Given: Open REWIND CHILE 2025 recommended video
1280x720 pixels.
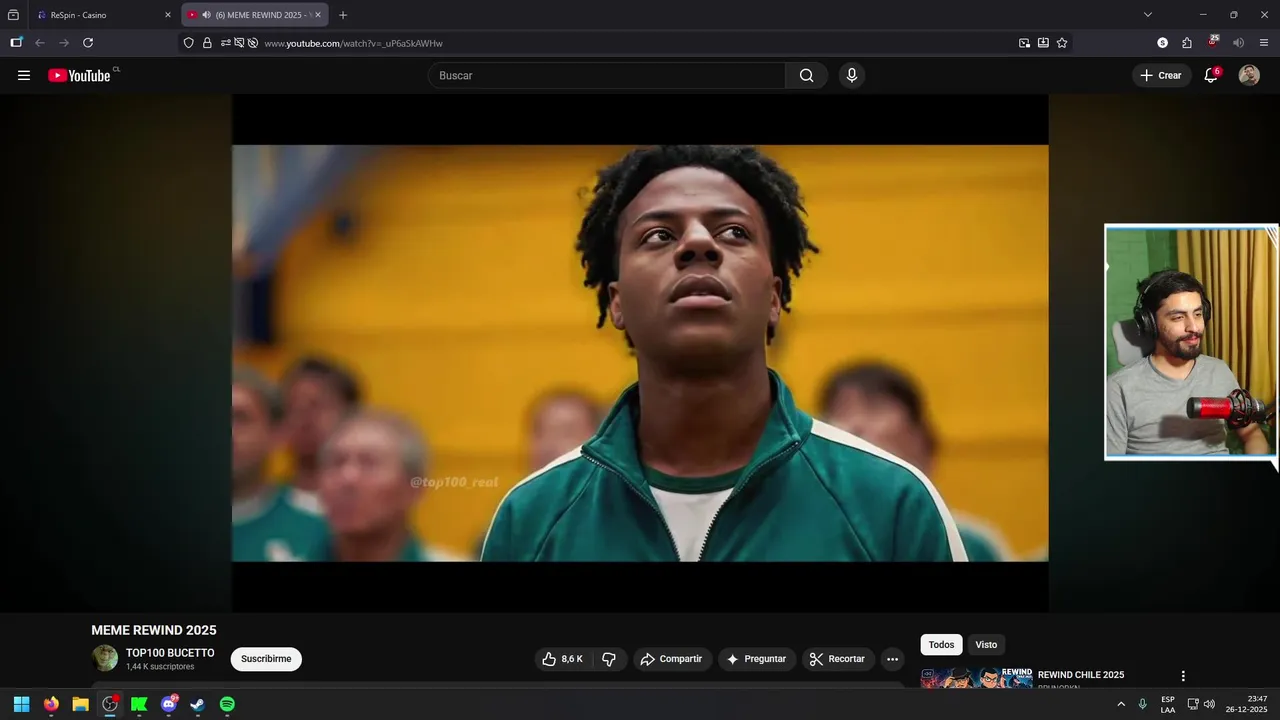Looking at the screenshot, I should (1081, 675).
